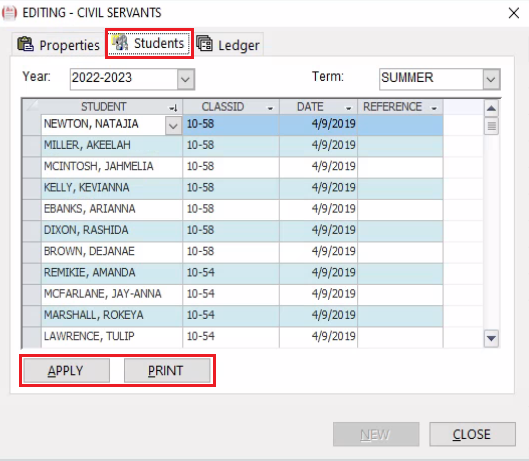
Task: Select student LAWRENCE, TULIP
Action: (x=112, y=337)
